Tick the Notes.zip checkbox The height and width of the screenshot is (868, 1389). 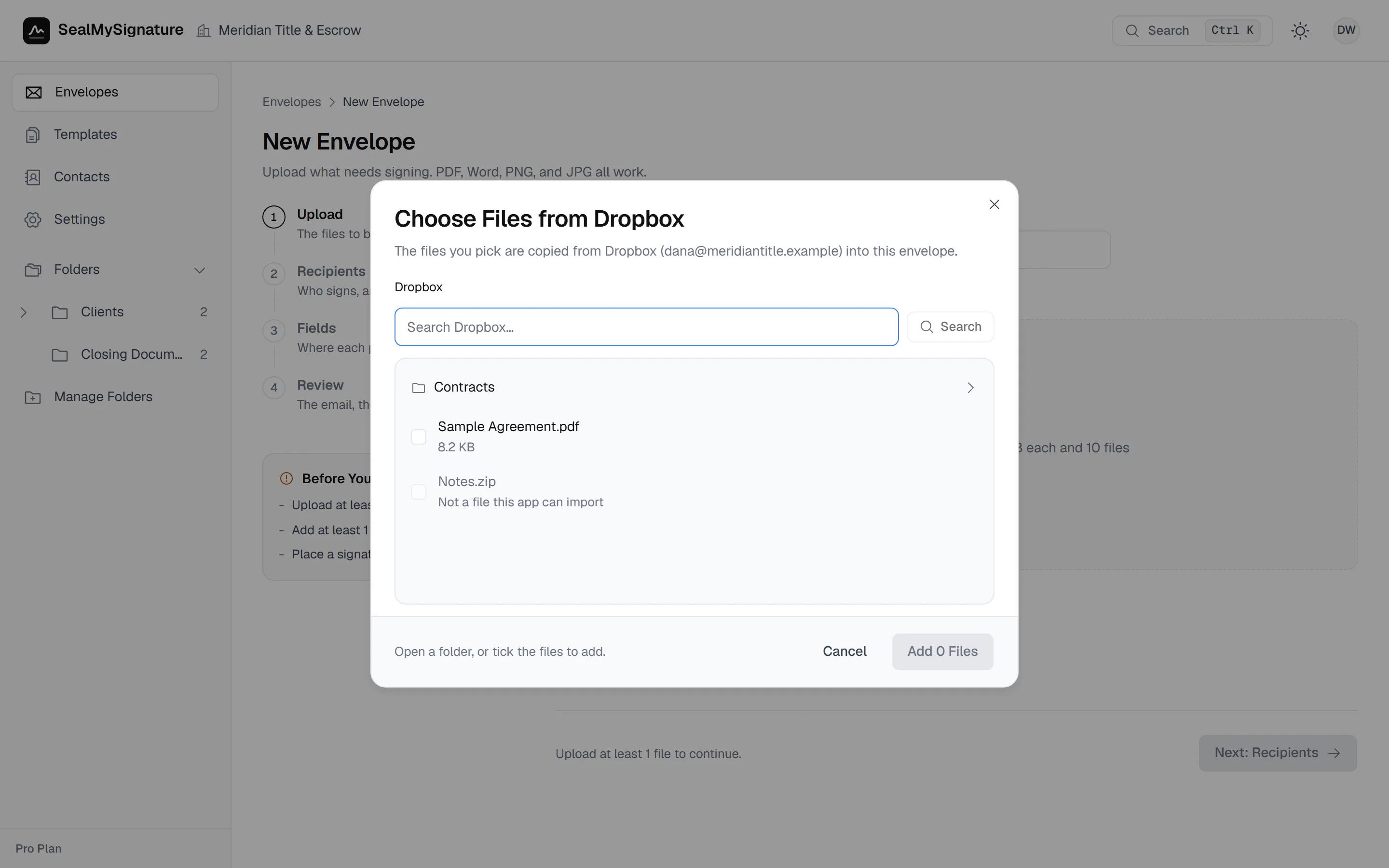(x=419, y=492)
